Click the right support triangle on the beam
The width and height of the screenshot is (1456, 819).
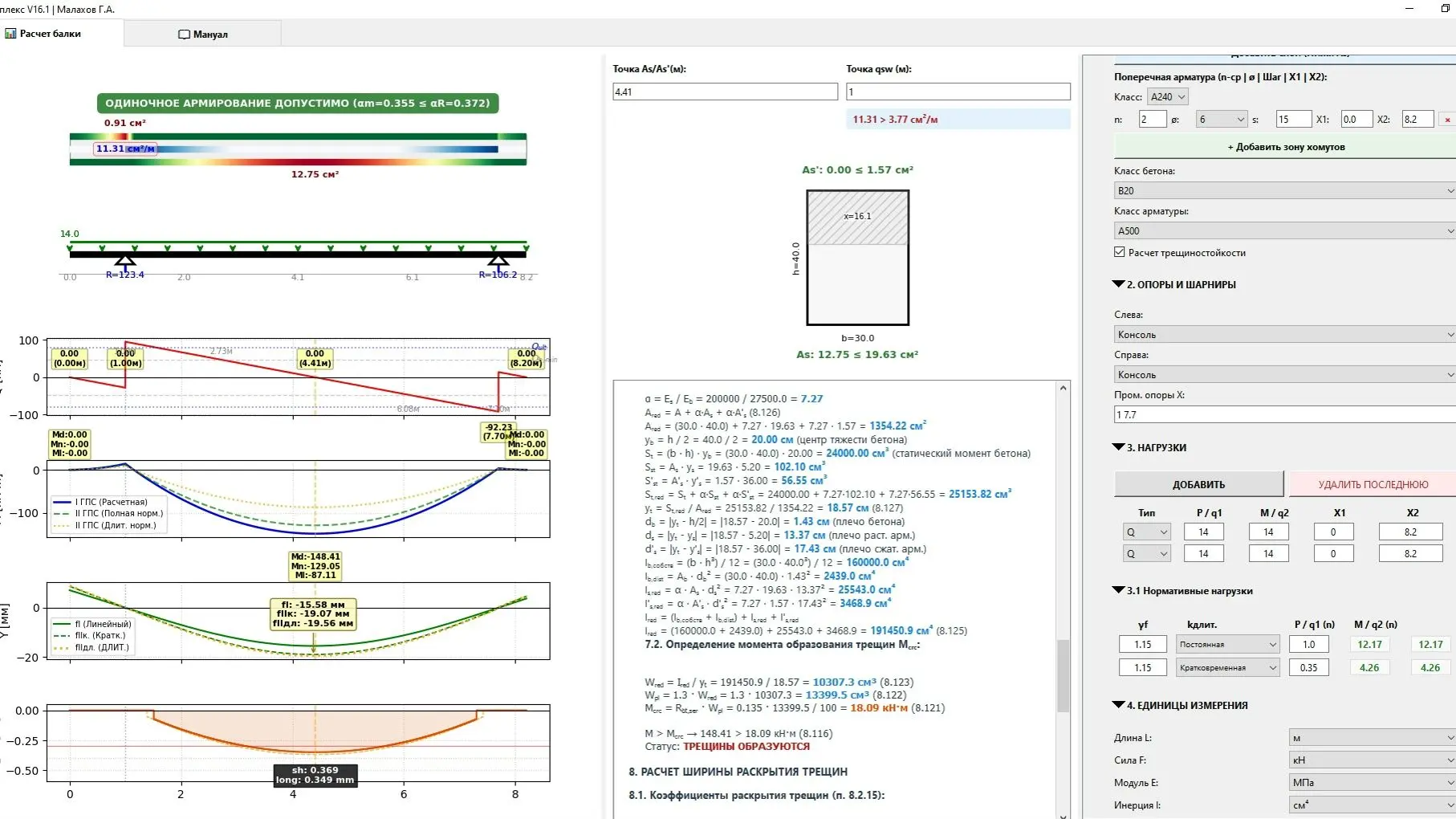(x=498, y=261)
